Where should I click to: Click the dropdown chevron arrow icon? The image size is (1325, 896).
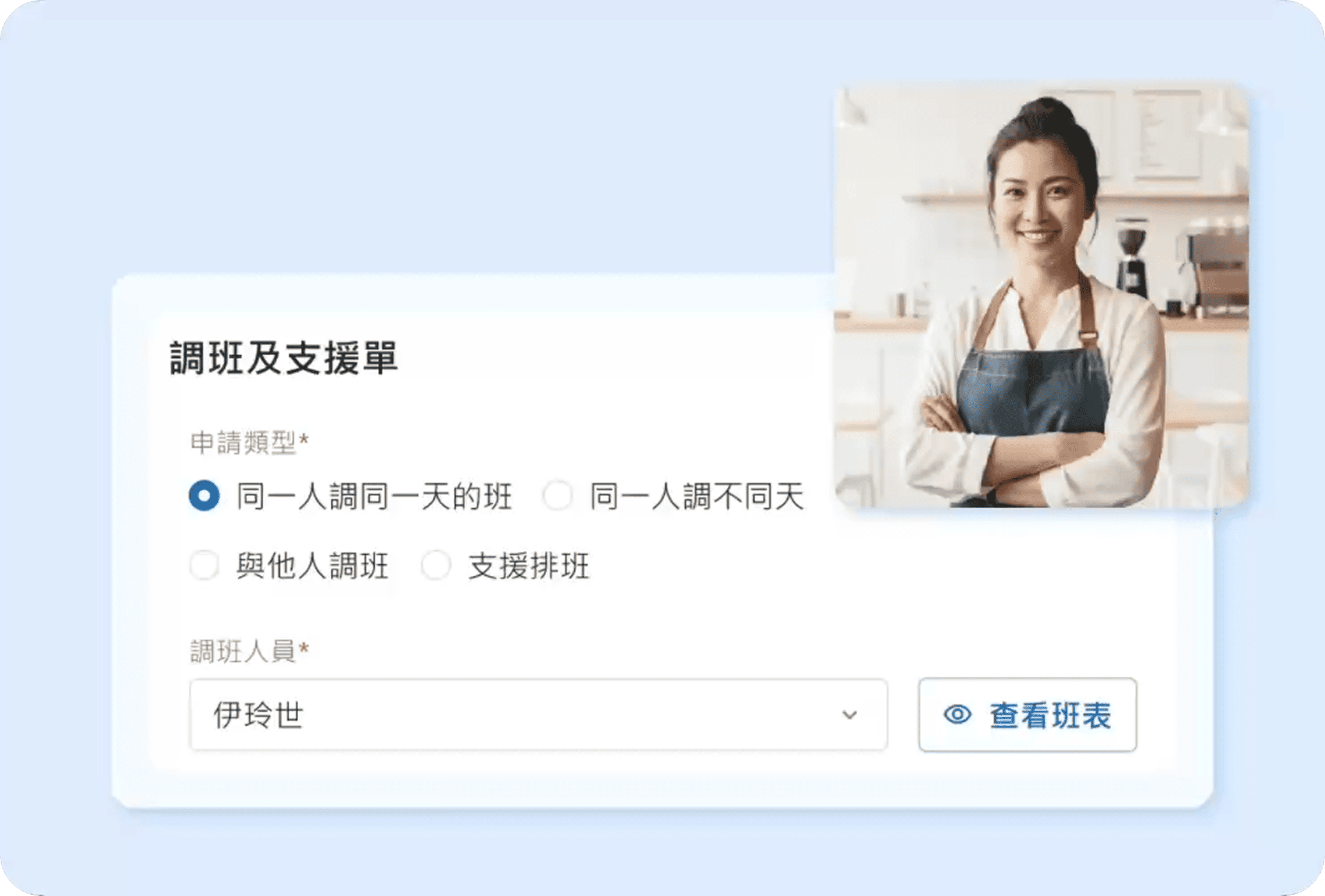point(849,715)
